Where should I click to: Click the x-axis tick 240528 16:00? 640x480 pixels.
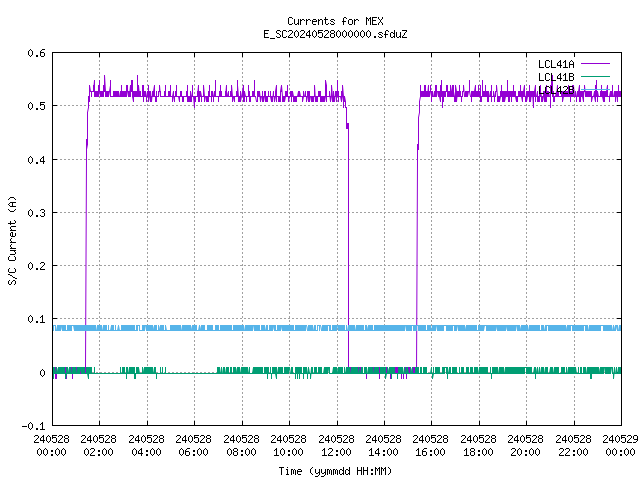430,445
